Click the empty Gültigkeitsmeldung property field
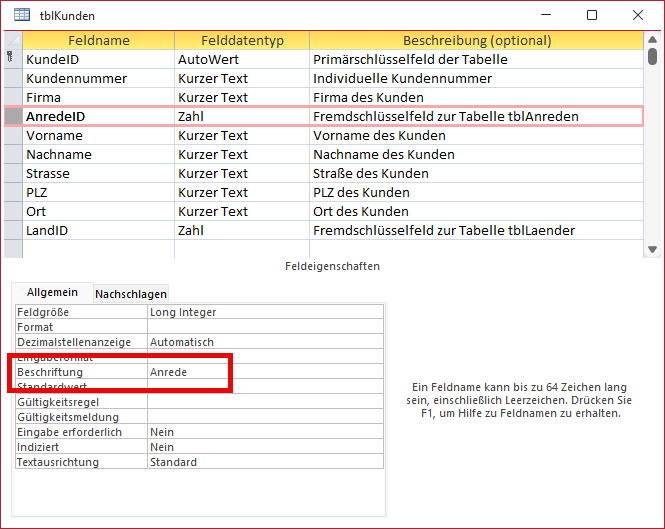The width and height of the screenshot is (665, 529). coord(265,417)
